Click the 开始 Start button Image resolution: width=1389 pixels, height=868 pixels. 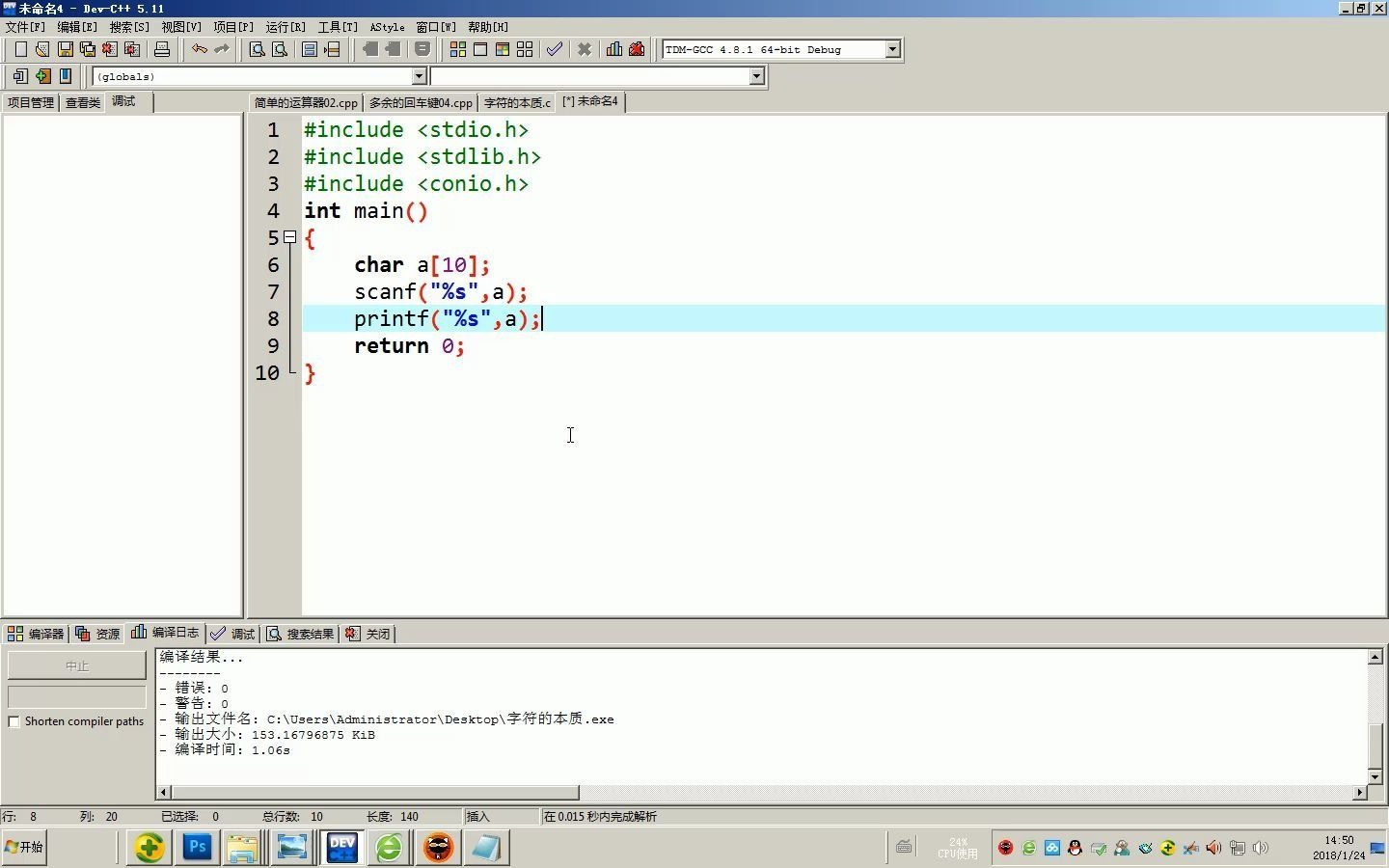coord(24,847)
